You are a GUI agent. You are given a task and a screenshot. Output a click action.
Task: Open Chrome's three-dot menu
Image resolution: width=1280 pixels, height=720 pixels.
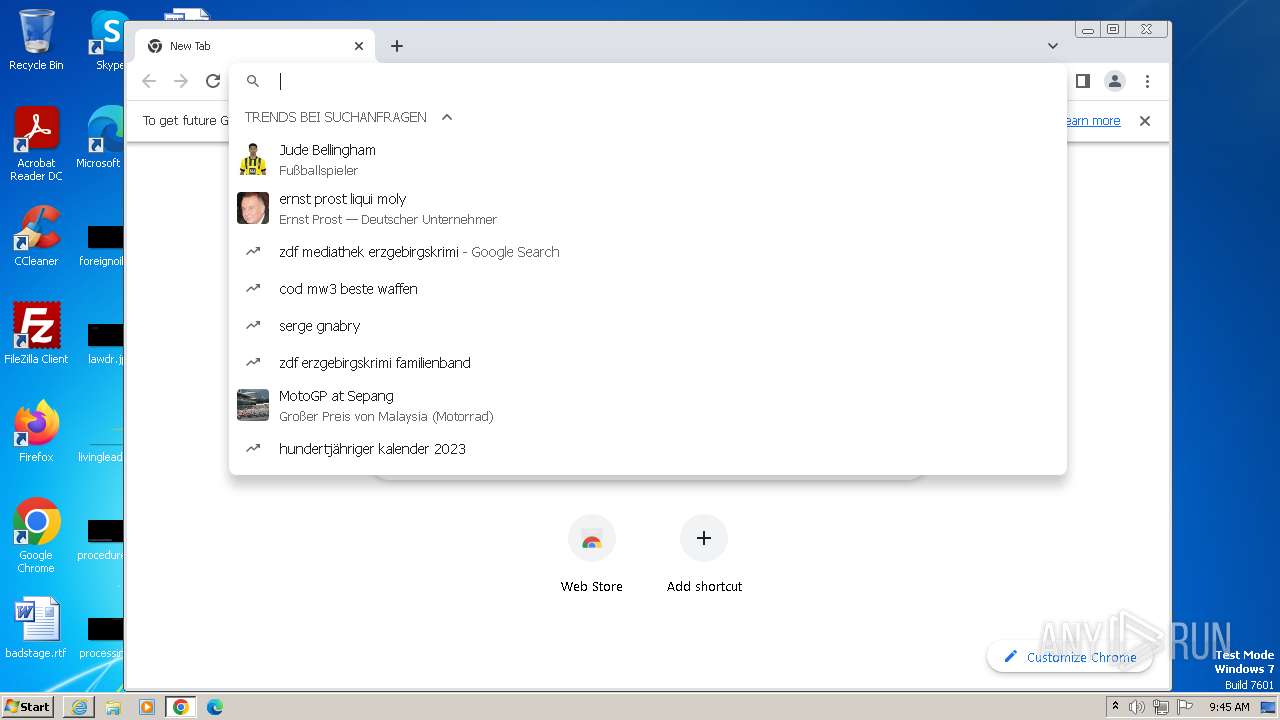click(x=1147, y=81)
